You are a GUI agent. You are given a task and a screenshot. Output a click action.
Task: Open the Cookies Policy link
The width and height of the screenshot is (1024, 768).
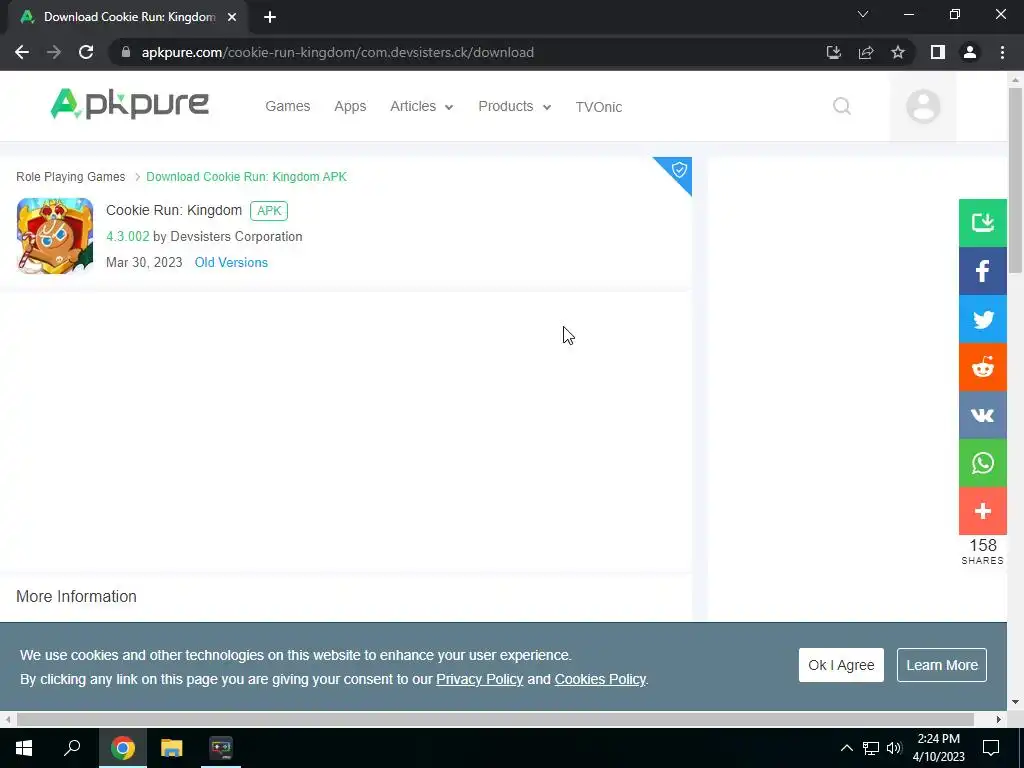click(600, 679)
